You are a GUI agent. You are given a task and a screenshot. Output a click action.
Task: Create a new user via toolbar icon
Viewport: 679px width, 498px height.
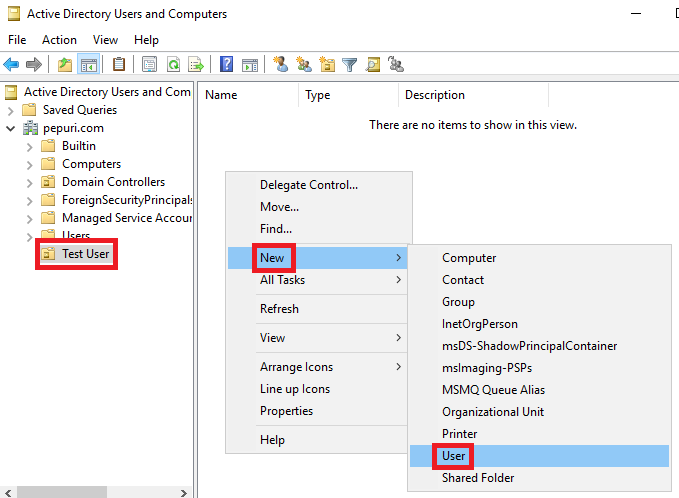(281, 64)
